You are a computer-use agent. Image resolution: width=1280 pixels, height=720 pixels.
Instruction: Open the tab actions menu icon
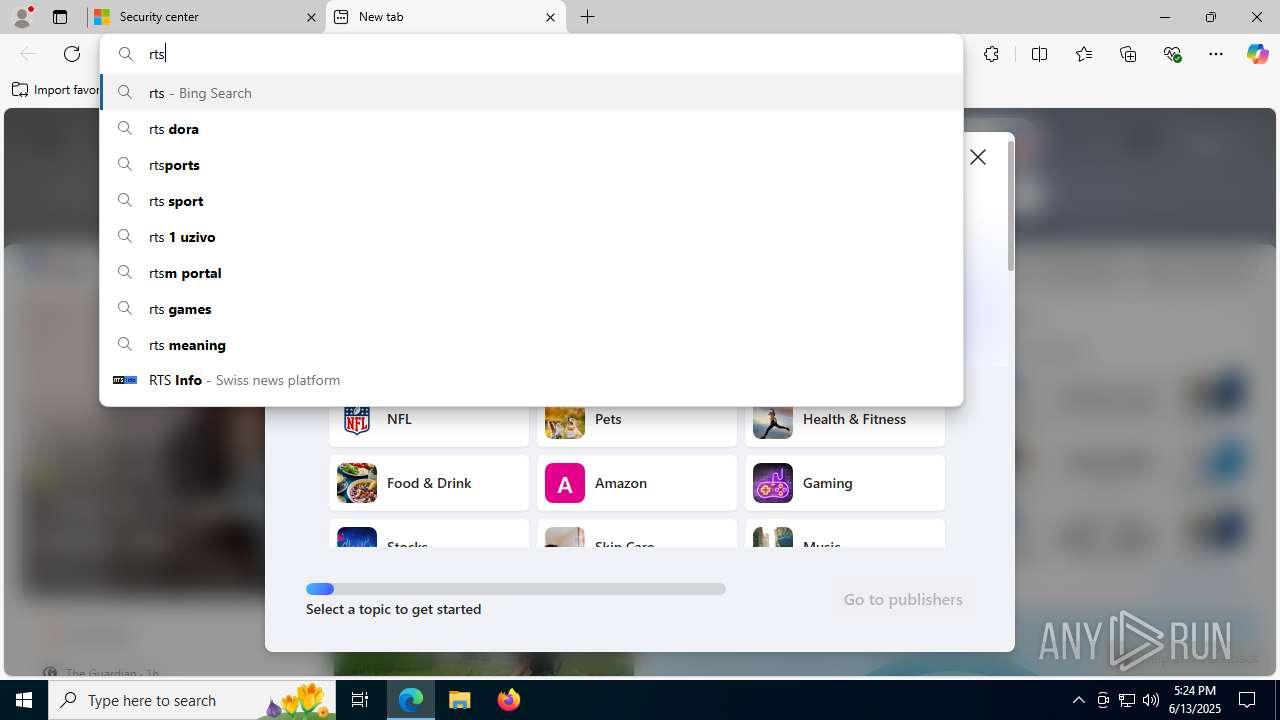click(60, 17)
